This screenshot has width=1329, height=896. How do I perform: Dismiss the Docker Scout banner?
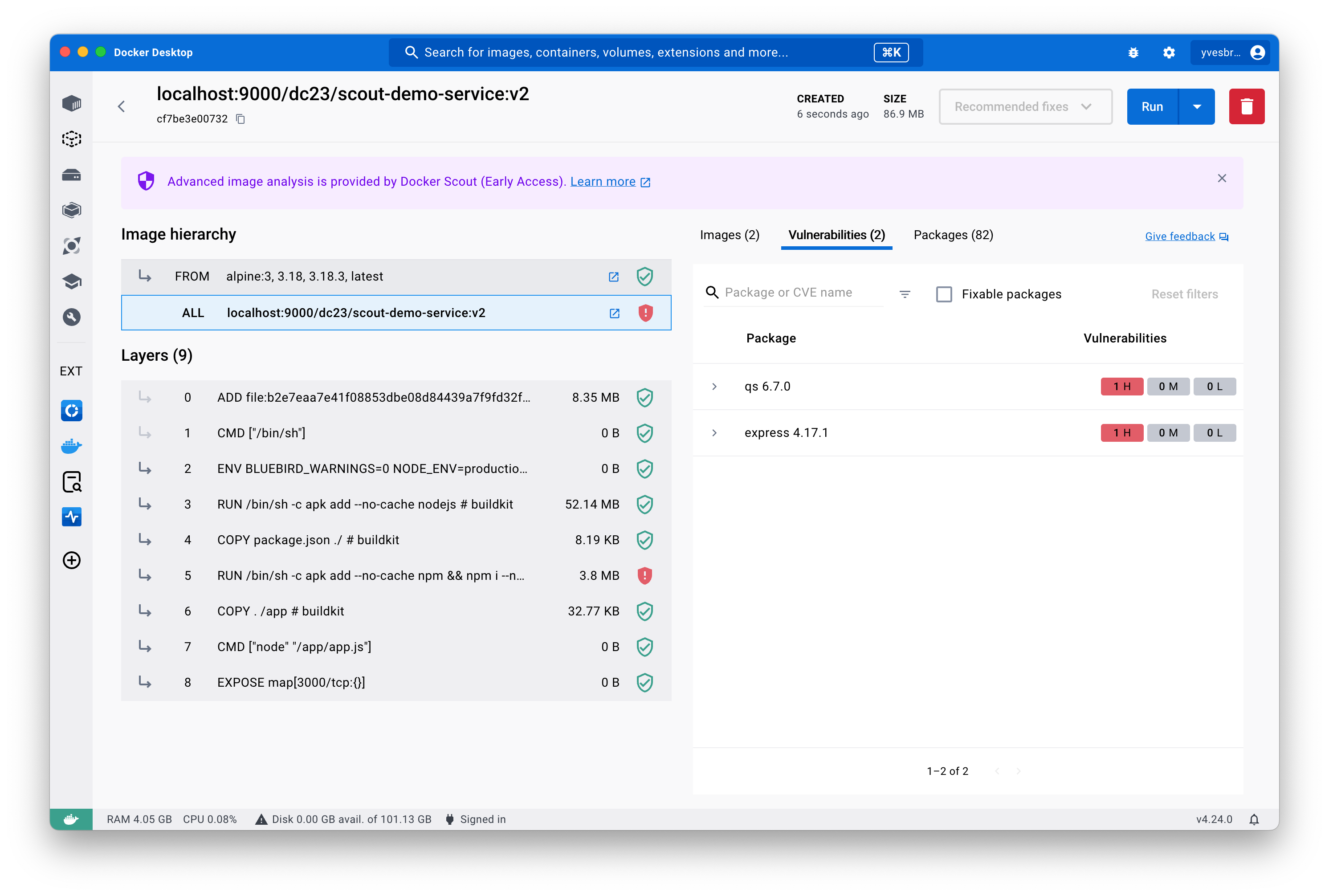point(1222,178)
